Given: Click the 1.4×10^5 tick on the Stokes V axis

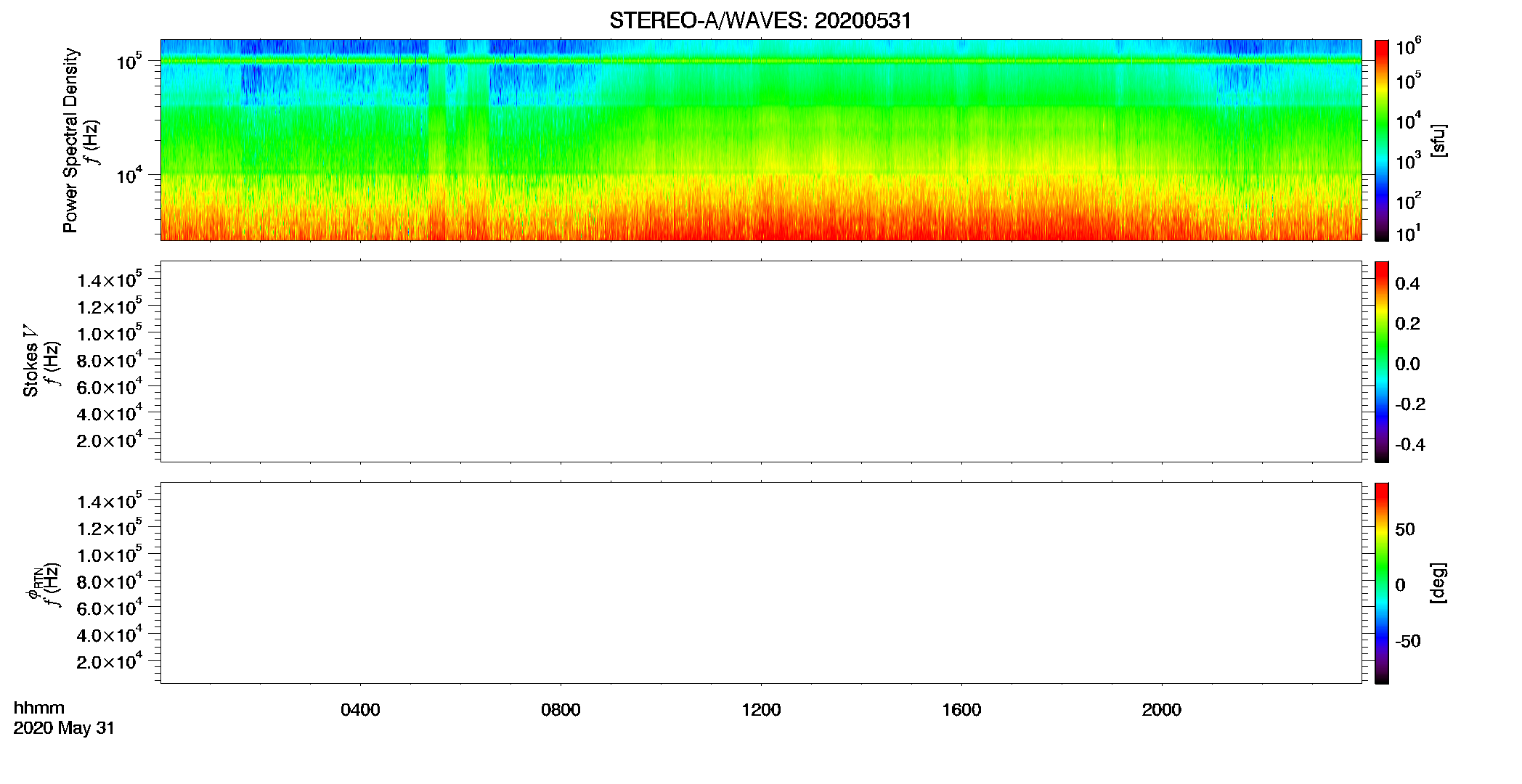Looking at the screenshot, I should click(110, 279).
